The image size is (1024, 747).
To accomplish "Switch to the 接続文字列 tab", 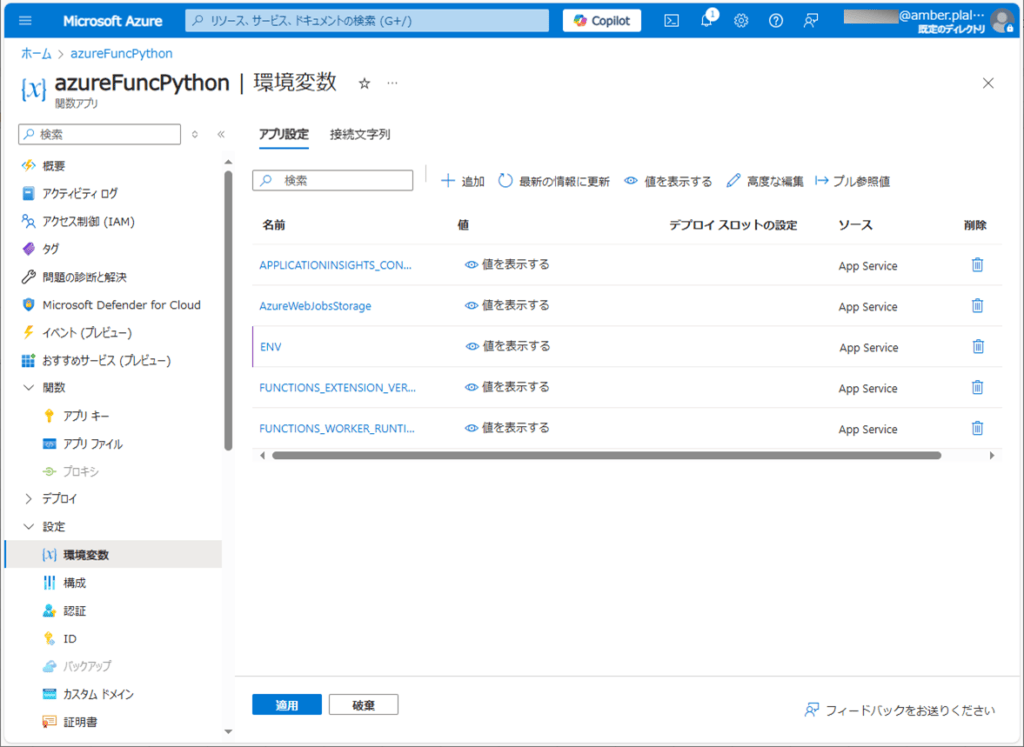I will click(360, 134).
